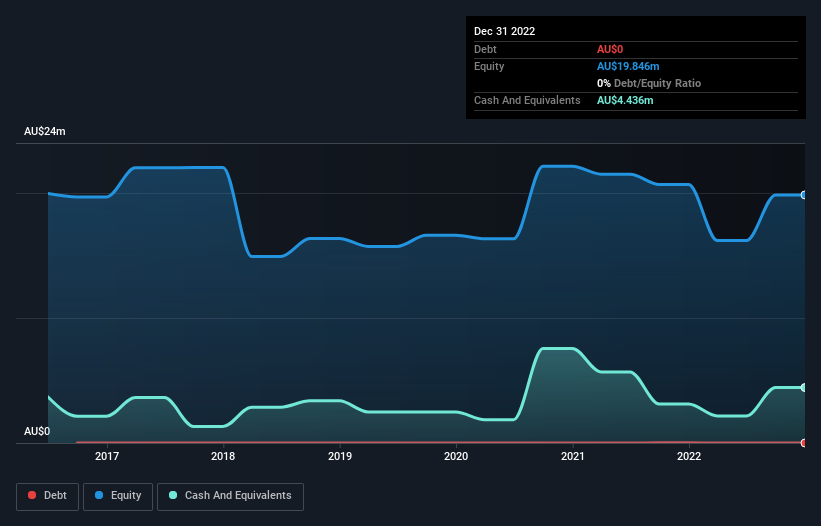Click the tooltip date Dec 31 2022
Viewport: 821px width, 526px height.
coord(505,31)
